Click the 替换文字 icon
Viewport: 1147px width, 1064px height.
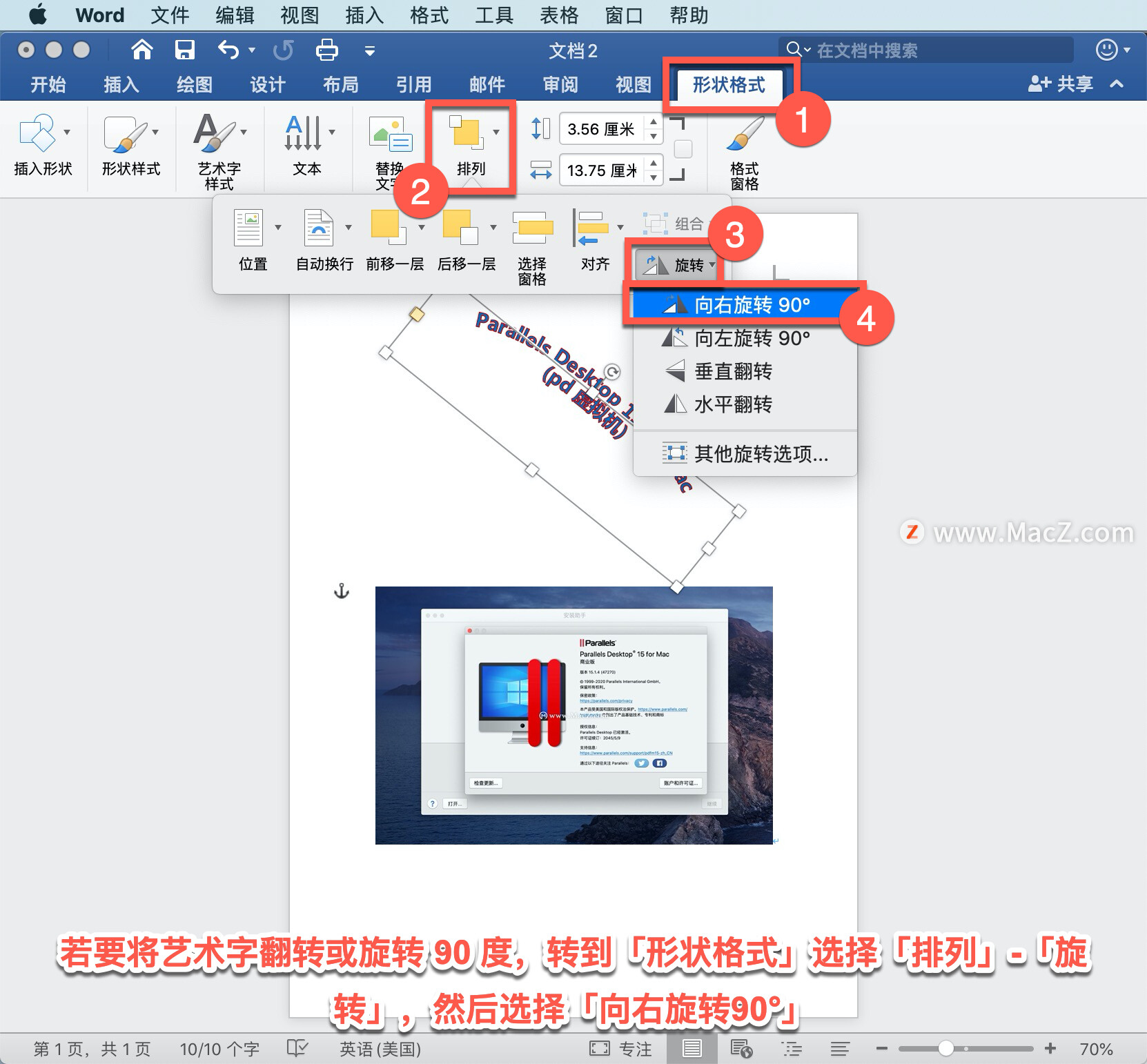390,134
